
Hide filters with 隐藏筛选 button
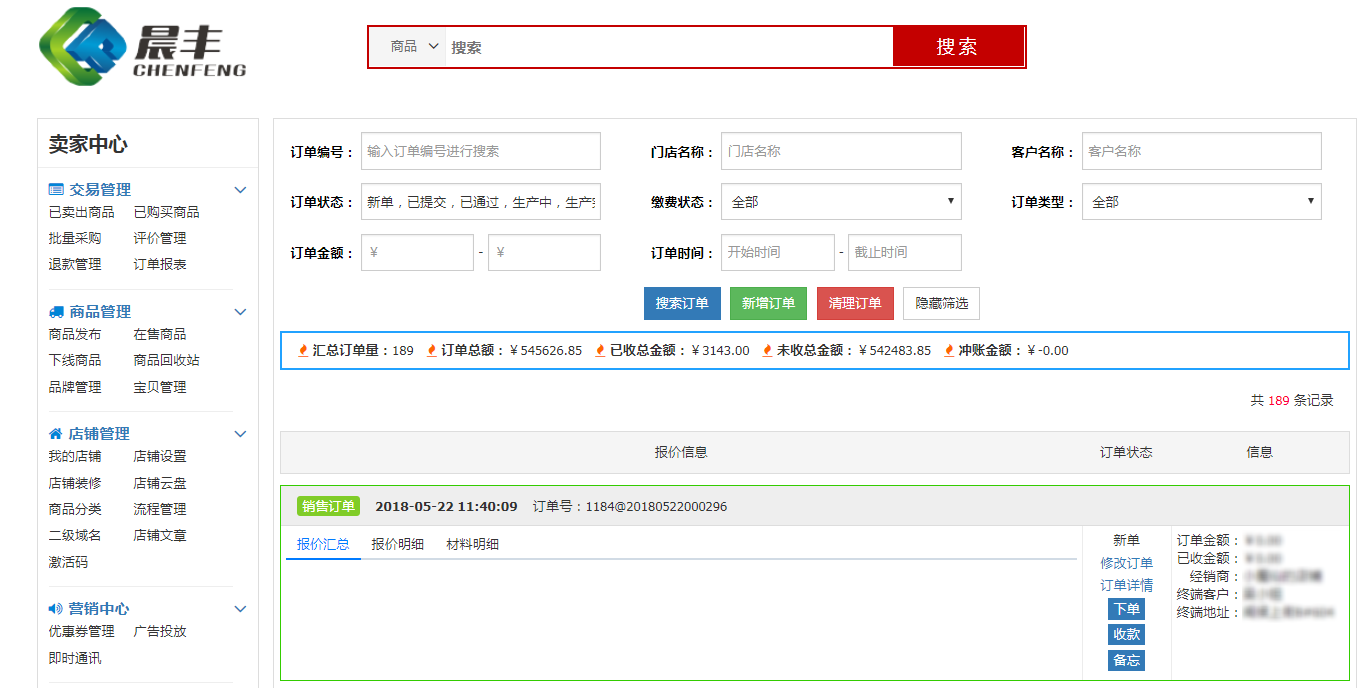[x=941, y=303]
